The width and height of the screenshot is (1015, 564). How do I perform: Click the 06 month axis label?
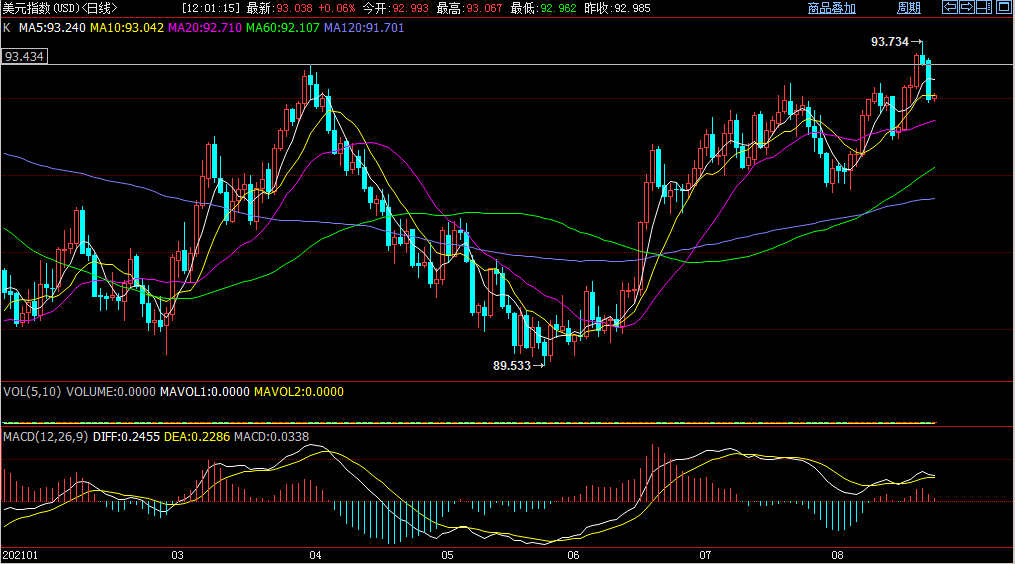tap(573, 555)
